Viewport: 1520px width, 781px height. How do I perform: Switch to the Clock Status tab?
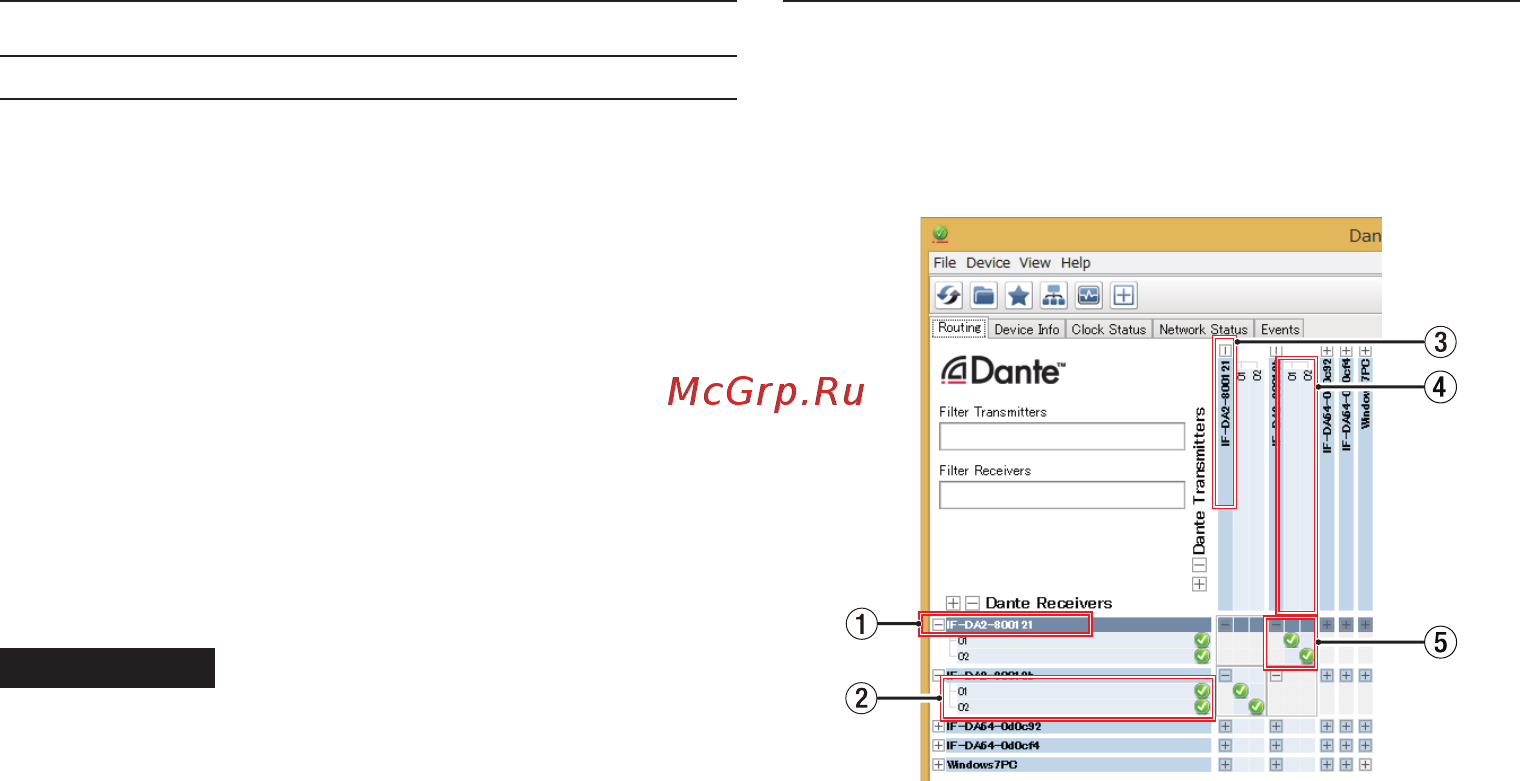coord(1109,329)
